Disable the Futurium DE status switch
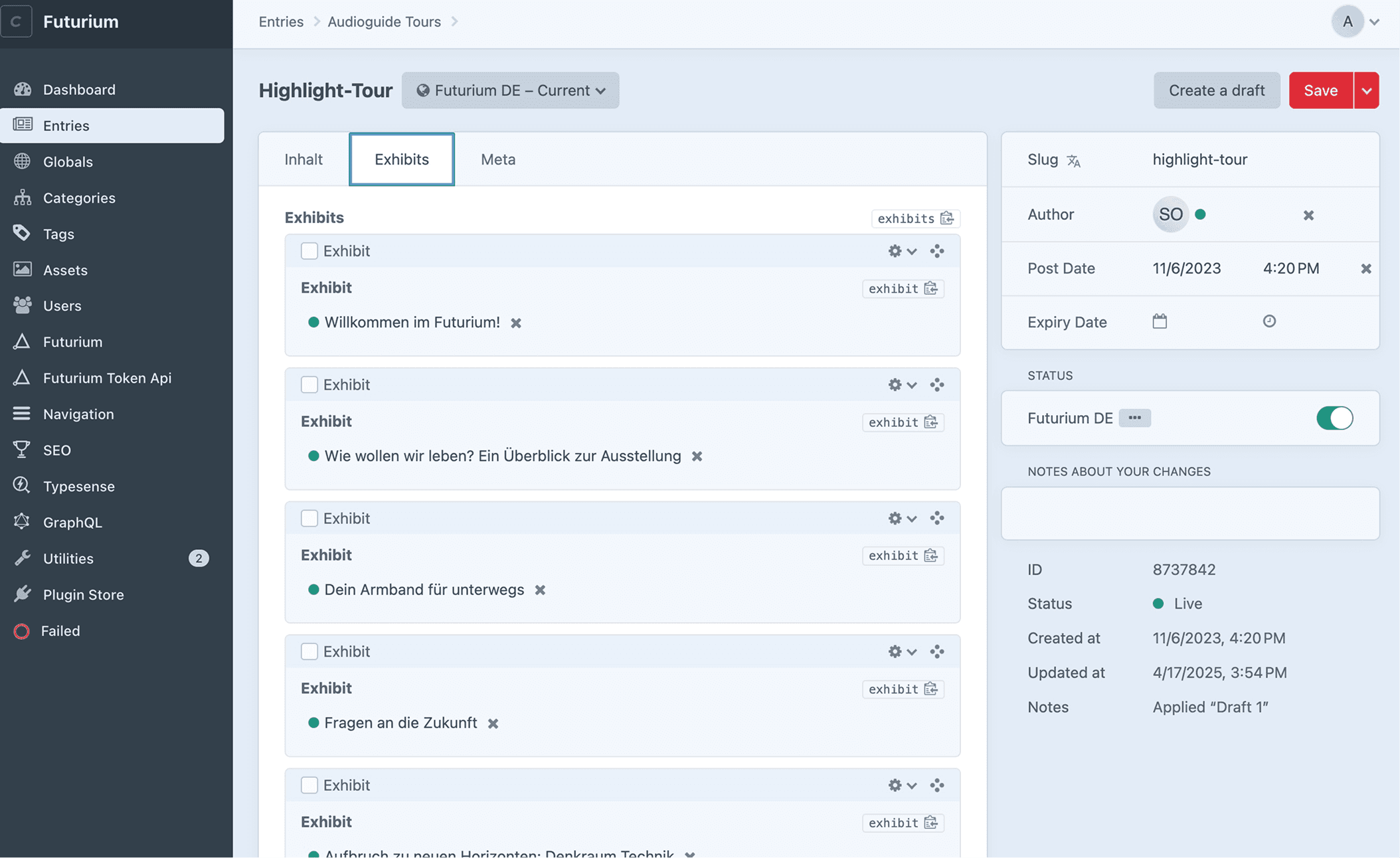1400x858 pixels. 1334,418
